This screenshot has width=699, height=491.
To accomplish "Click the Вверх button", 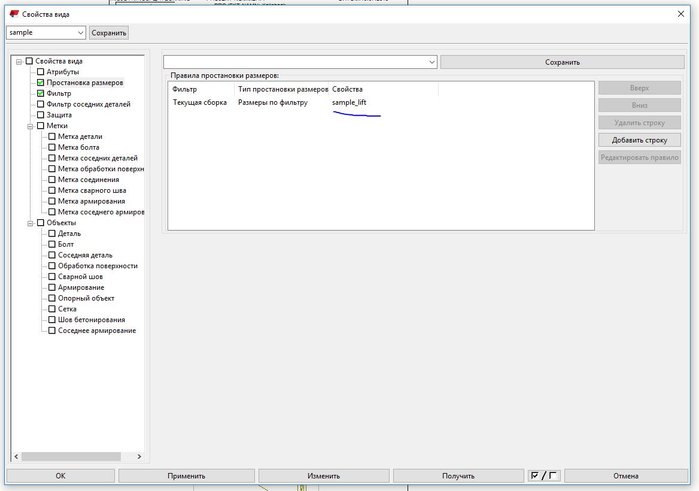I will coord(639,88).
